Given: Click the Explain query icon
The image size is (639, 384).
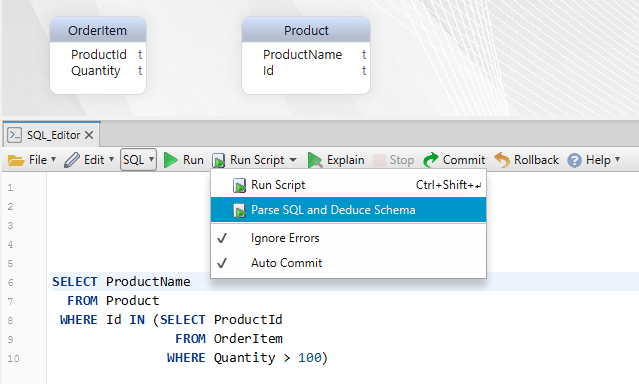Looking at the screenshot, I should (x=315, y=160).
